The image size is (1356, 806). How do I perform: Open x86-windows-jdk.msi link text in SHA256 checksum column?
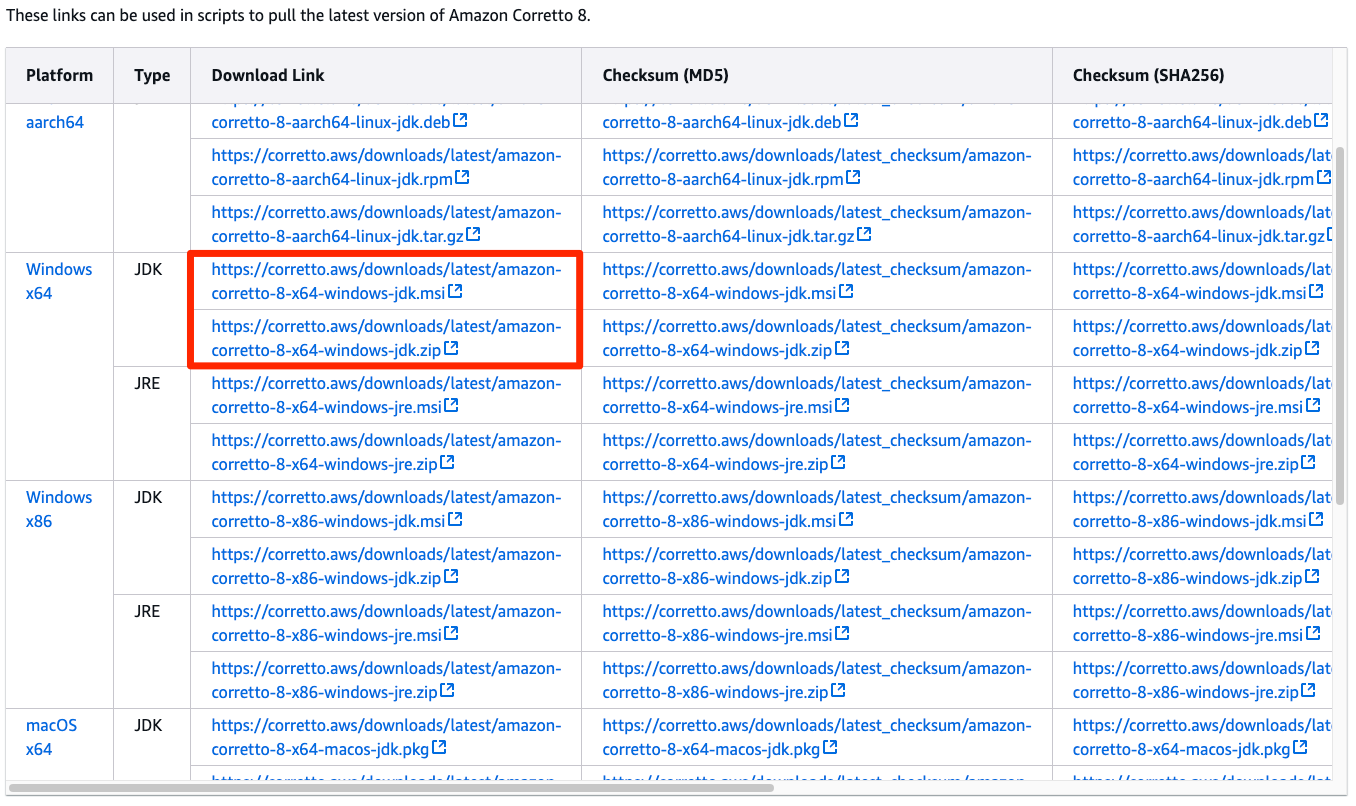(1202, 509)
